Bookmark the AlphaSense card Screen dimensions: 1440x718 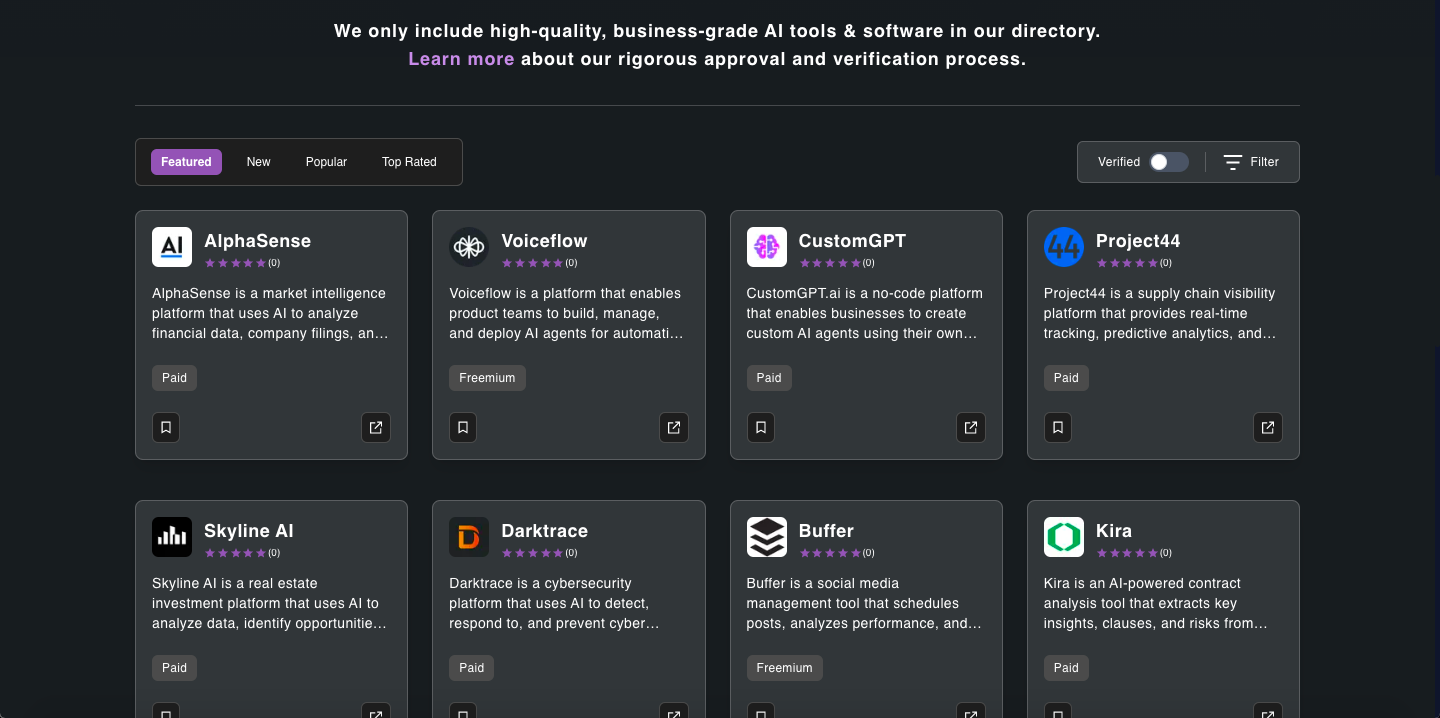[166, 427]
